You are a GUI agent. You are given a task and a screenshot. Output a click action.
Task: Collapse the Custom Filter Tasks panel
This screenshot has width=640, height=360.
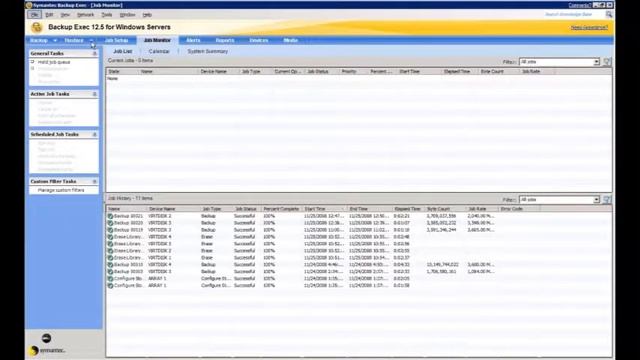tap(95, 181)
